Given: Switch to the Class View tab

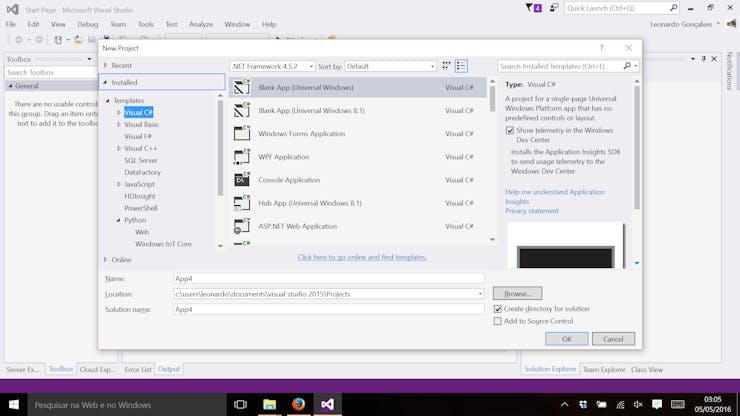Looking at the screenshot, I should [647, 369].
